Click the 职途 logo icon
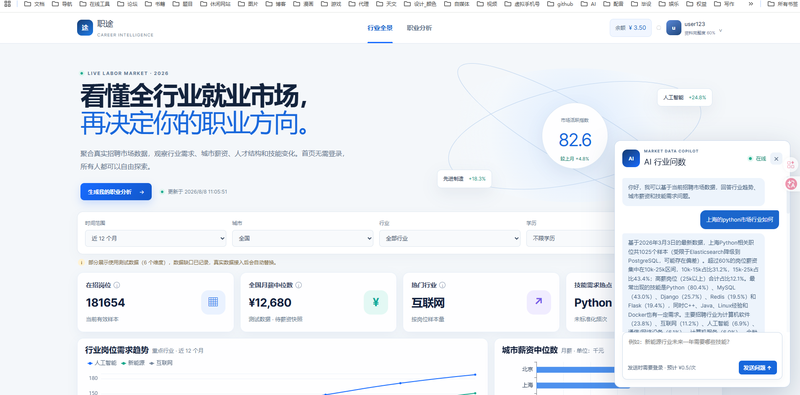Viewport: 800px width, 395px height. point(85,28)
